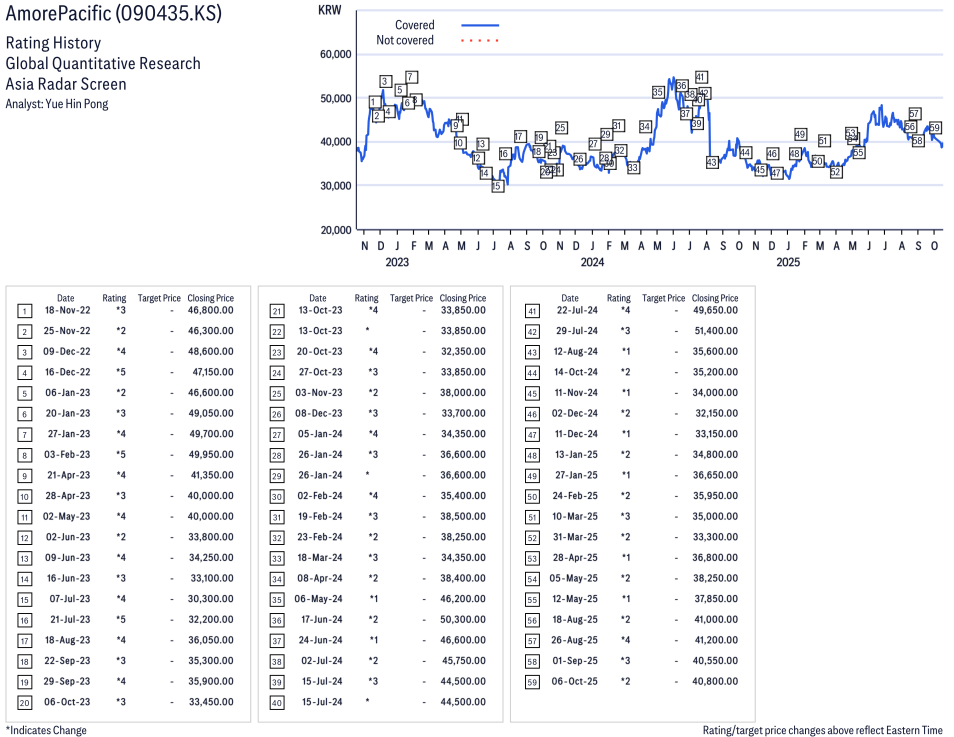Click the numbered box 1 in the rating table
Viewport: 954px width, 737px height.
(24, 311)
